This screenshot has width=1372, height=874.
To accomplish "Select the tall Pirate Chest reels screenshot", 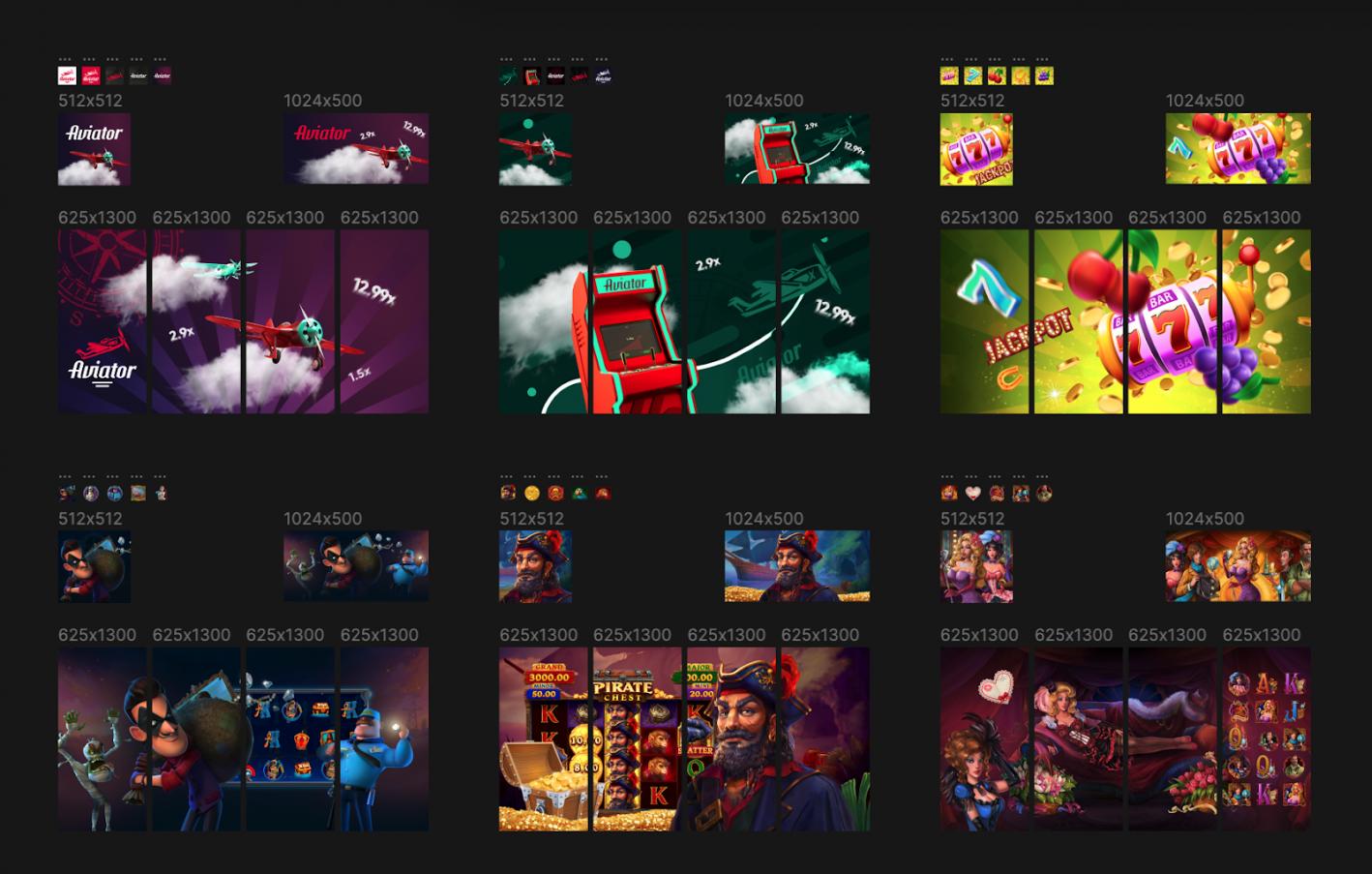I will (x=638, y=739).
